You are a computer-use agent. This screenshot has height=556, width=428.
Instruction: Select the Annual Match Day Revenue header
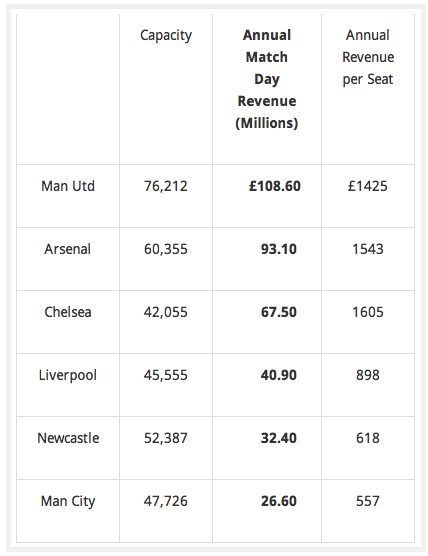point(267,79)
